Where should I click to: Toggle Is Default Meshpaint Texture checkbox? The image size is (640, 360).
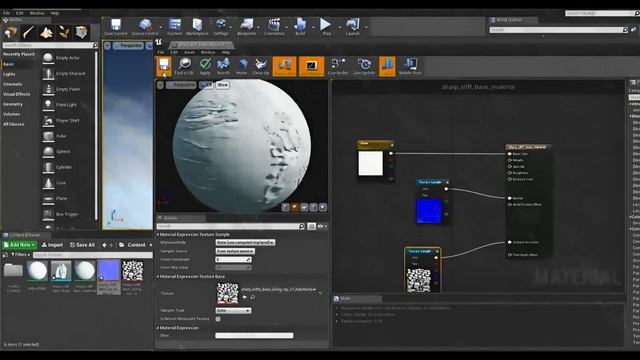coord(218,319)
